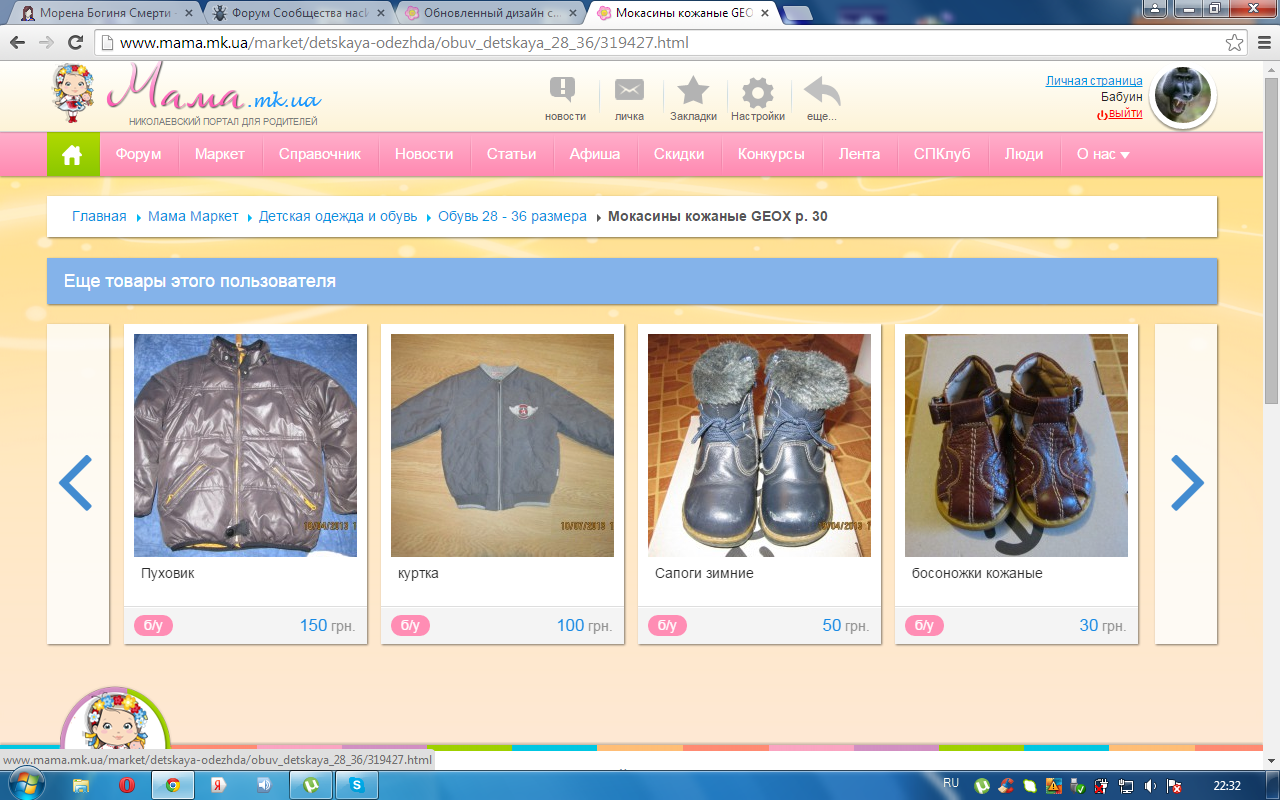This screenshot has width=1280, height=800.
Task: Open the Маркет menu item
Action: click(x=220, y=154)
